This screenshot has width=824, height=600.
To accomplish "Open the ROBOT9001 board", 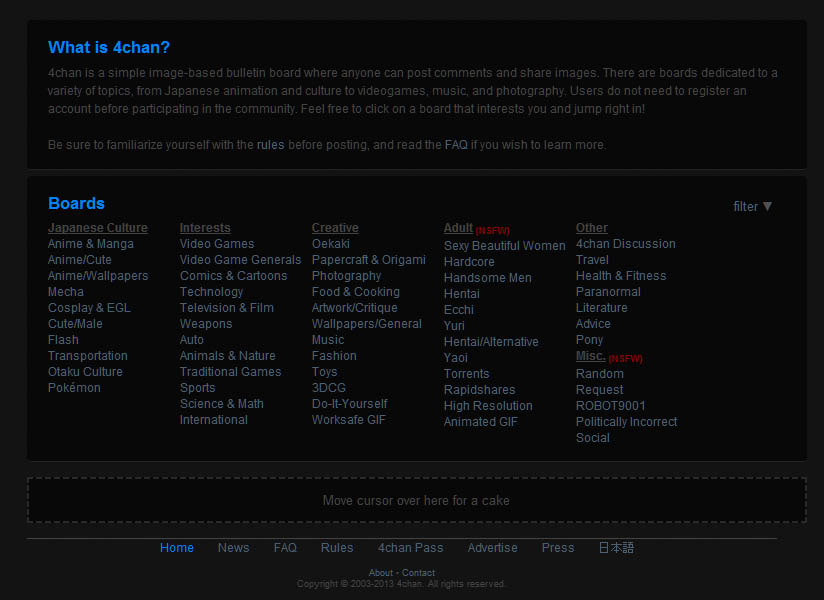I will (610, 406).
